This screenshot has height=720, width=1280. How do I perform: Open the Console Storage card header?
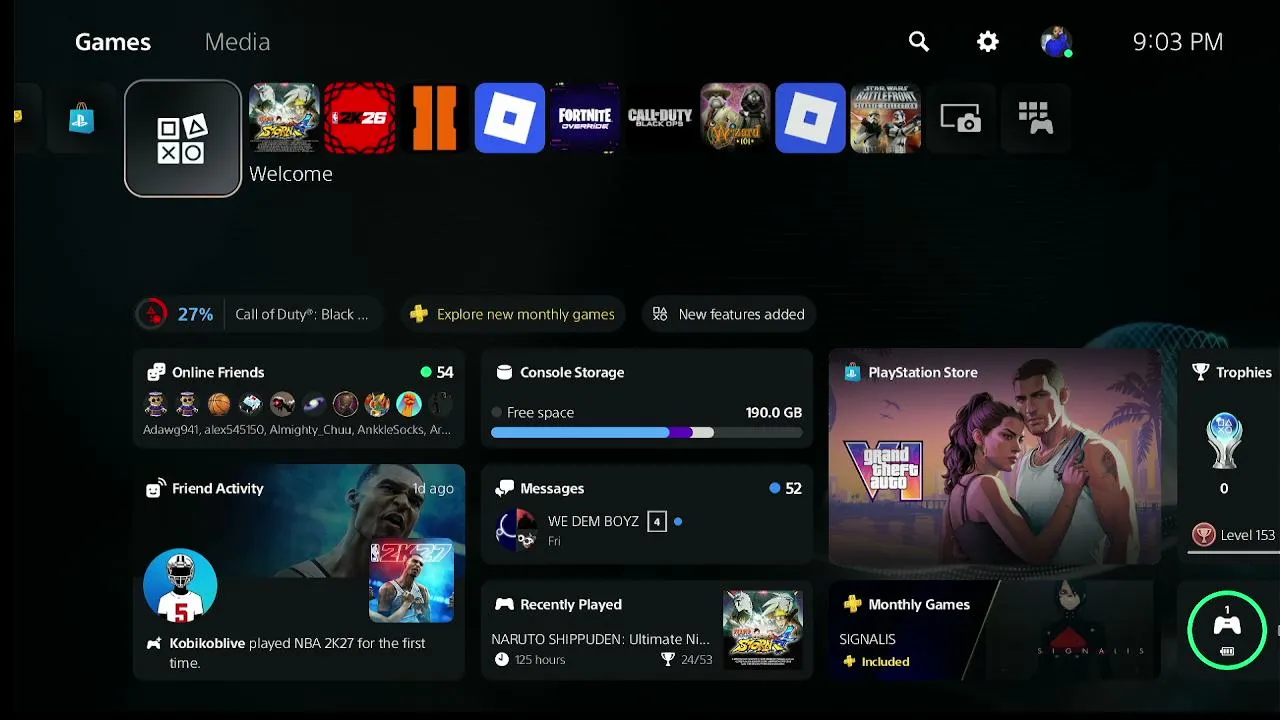point(560,372)
